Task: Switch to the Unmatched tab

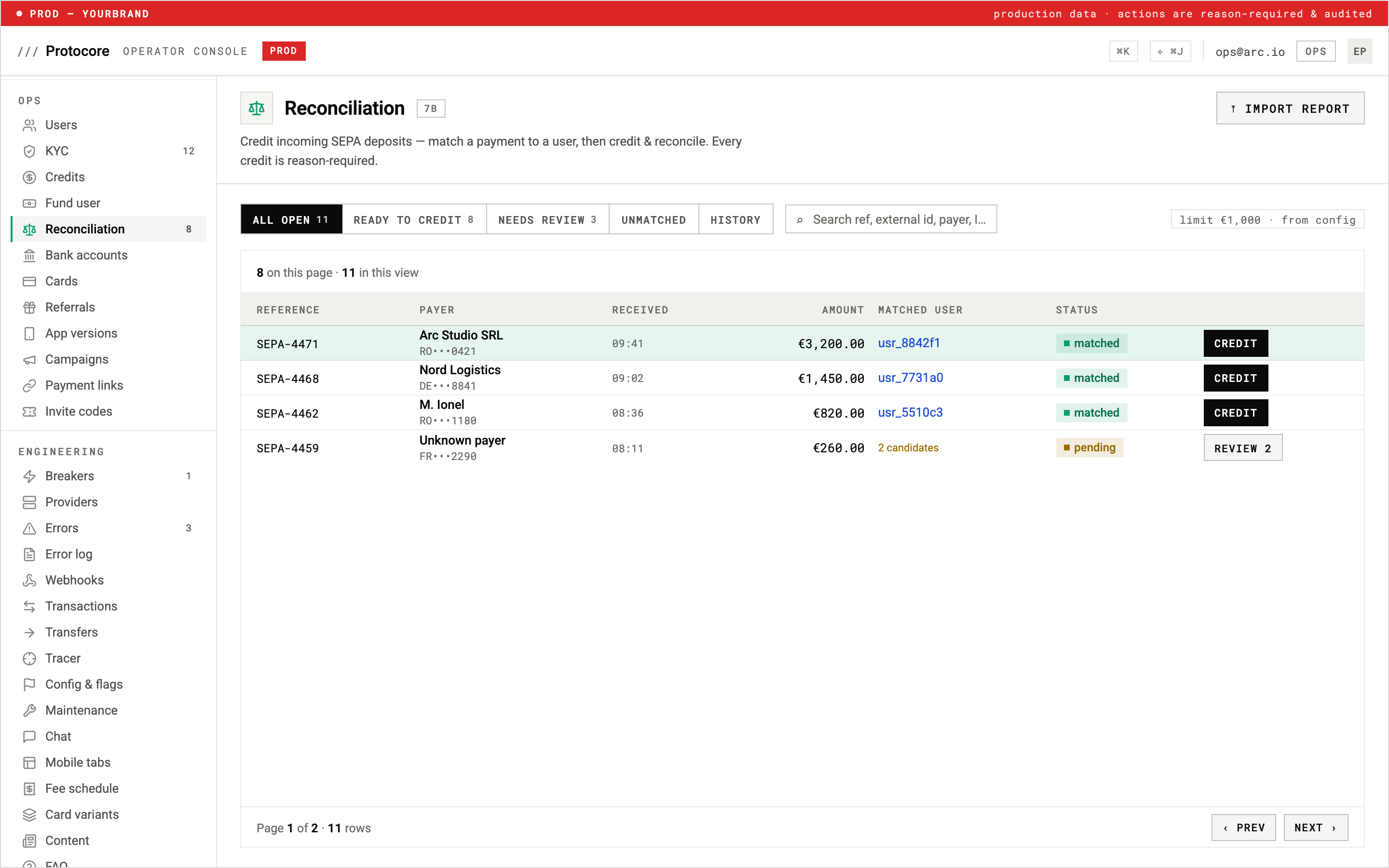Action: tap(654, 219)
